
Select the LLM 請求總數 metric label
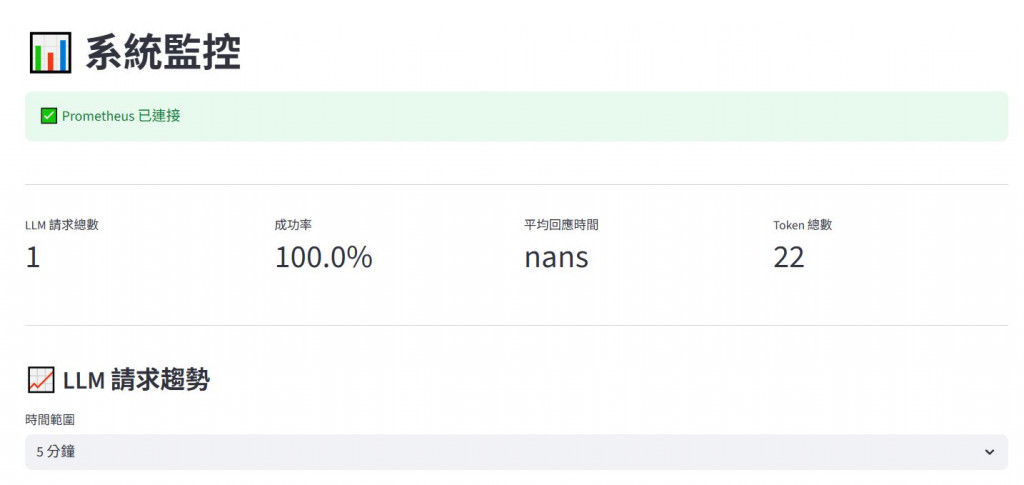point(62,225)
